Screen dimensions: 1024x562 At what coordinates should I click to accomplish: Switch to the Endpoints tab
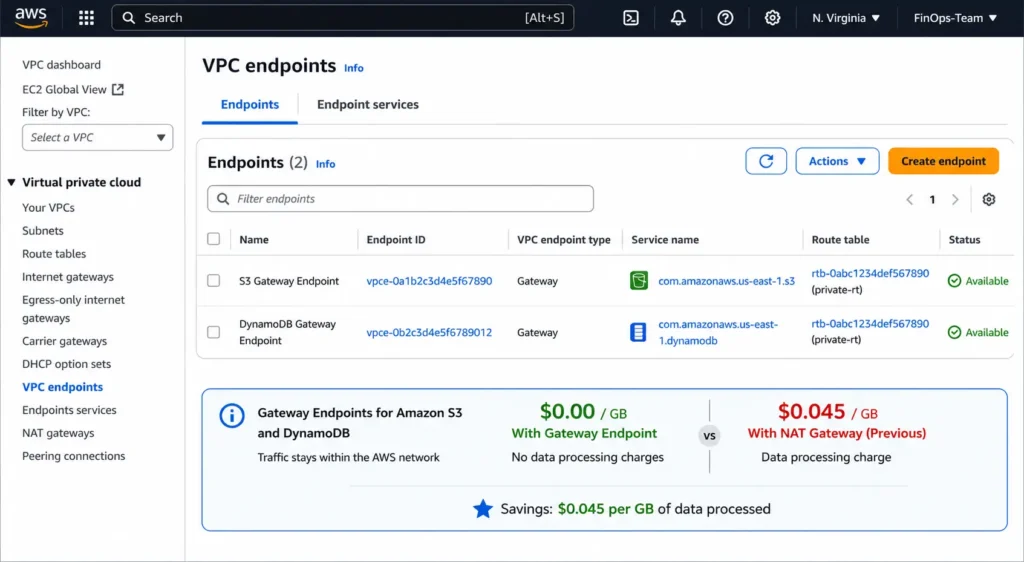click(249, 104)
